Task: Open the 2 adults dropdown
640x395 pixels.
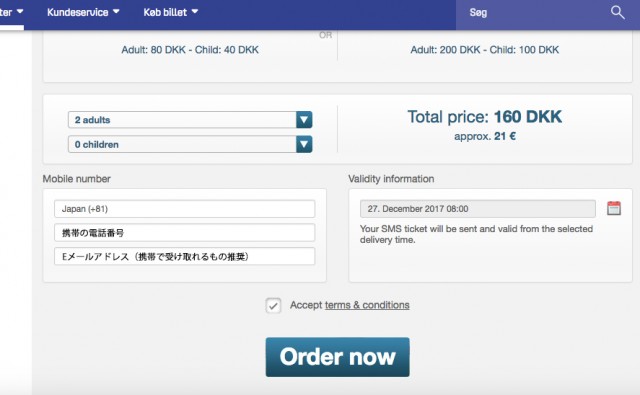Action: pos(190,120)
